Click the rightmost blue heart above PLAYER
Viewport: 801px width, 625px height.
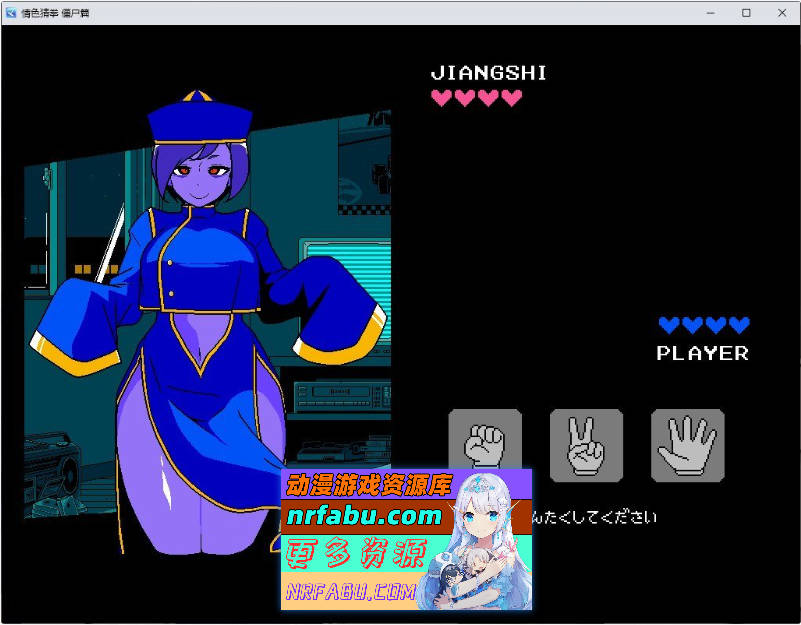(x=739, y=325)
